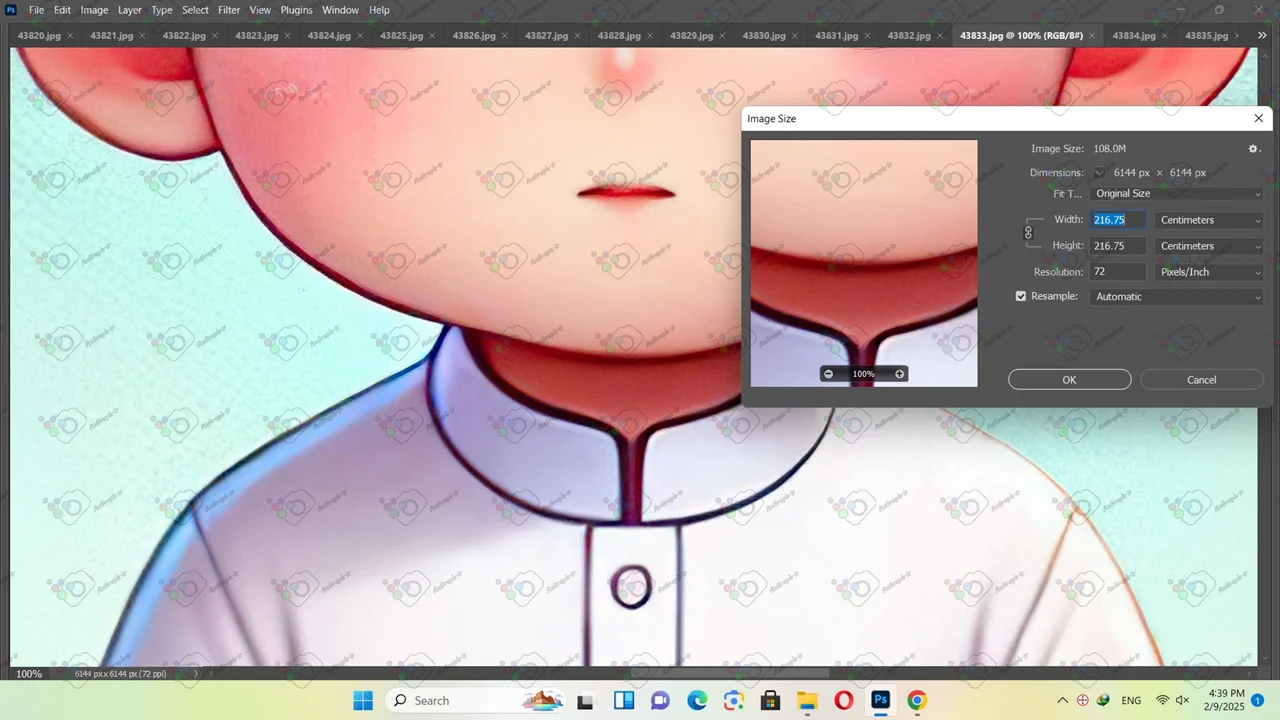Zoom out the Image Size preview
The image size is (1280, 720).
click(828, 374)
